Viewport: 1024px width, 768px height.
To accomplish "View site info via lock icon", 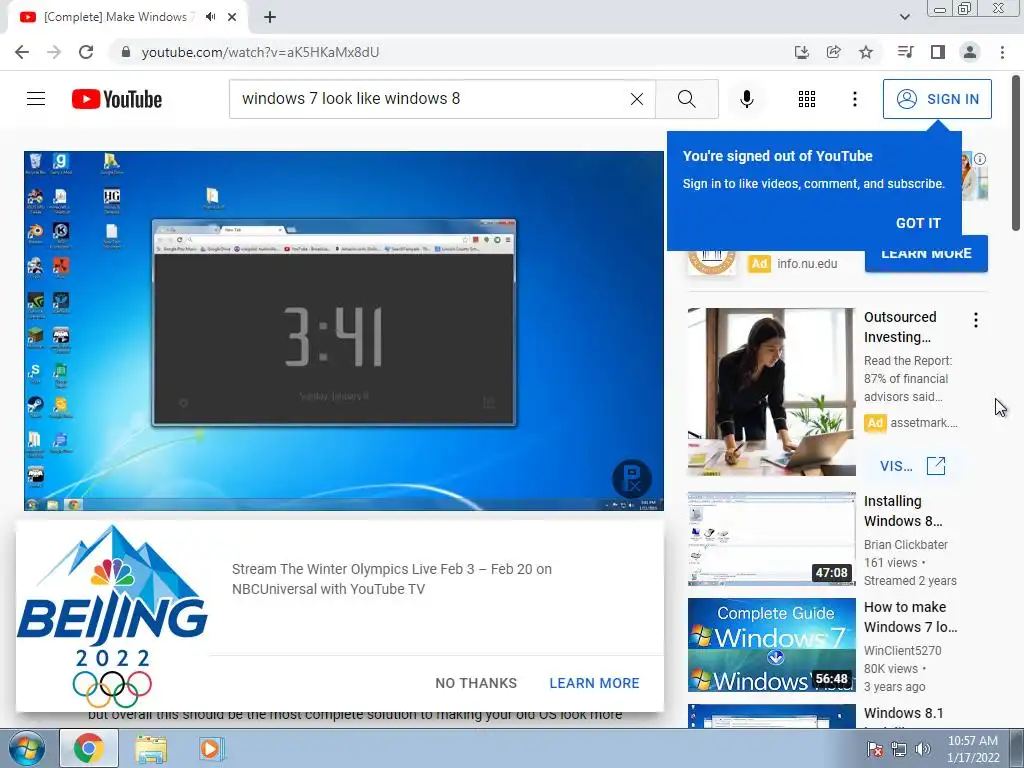I will click(126, 52).
